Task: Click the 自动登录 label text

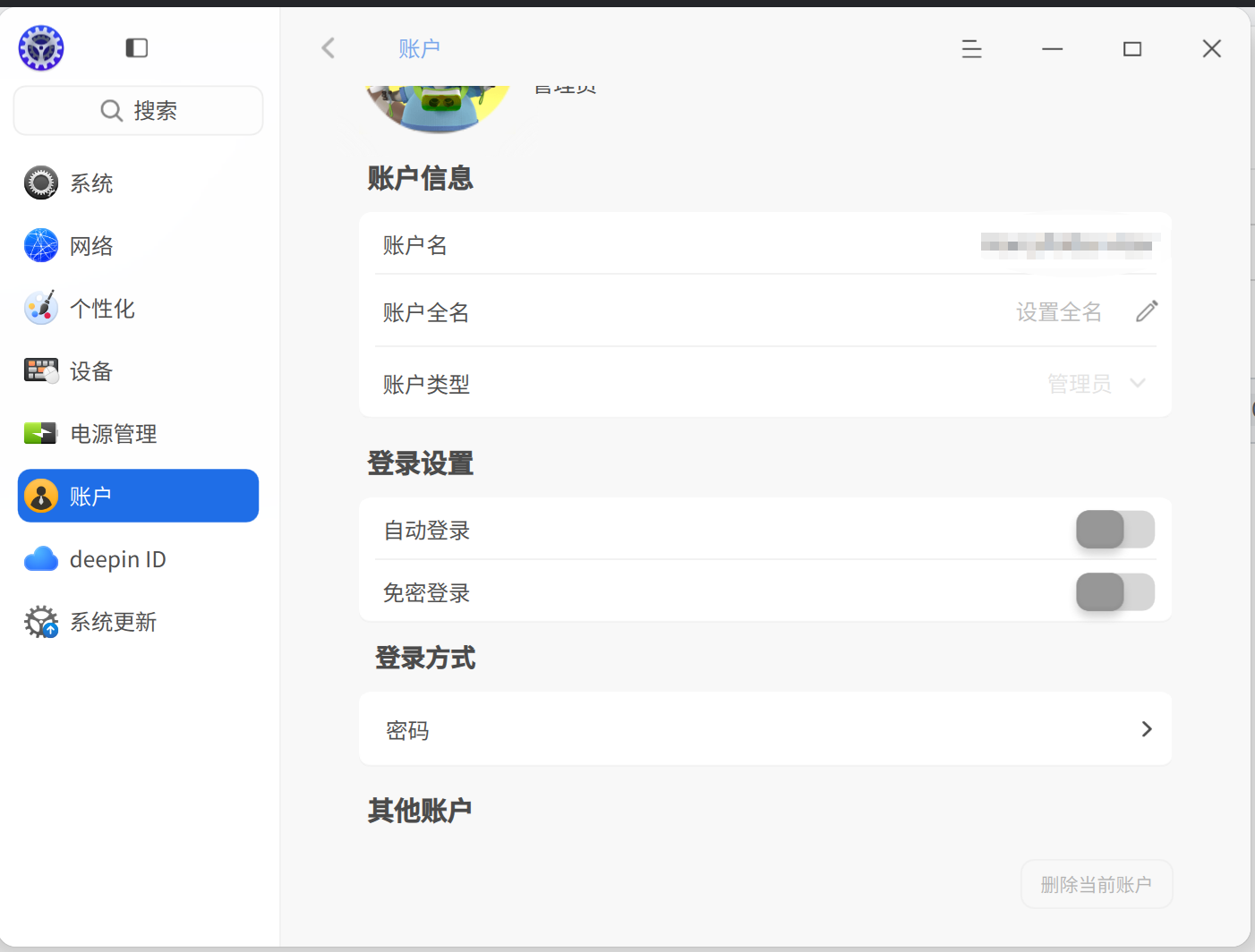Action: coord(426,531)
